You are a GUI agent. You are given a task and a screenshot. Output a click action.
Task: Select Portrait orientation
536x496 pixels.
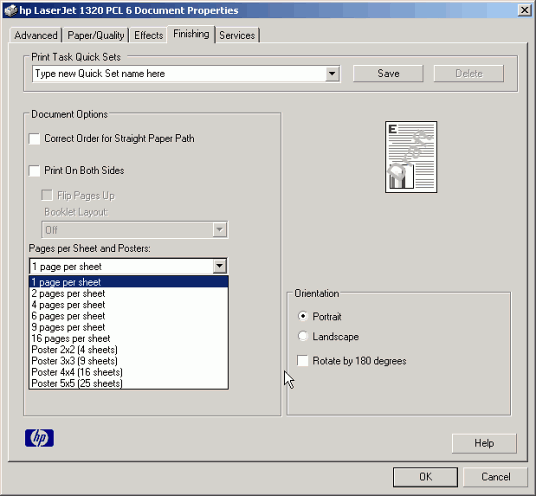tap(303, 316)
